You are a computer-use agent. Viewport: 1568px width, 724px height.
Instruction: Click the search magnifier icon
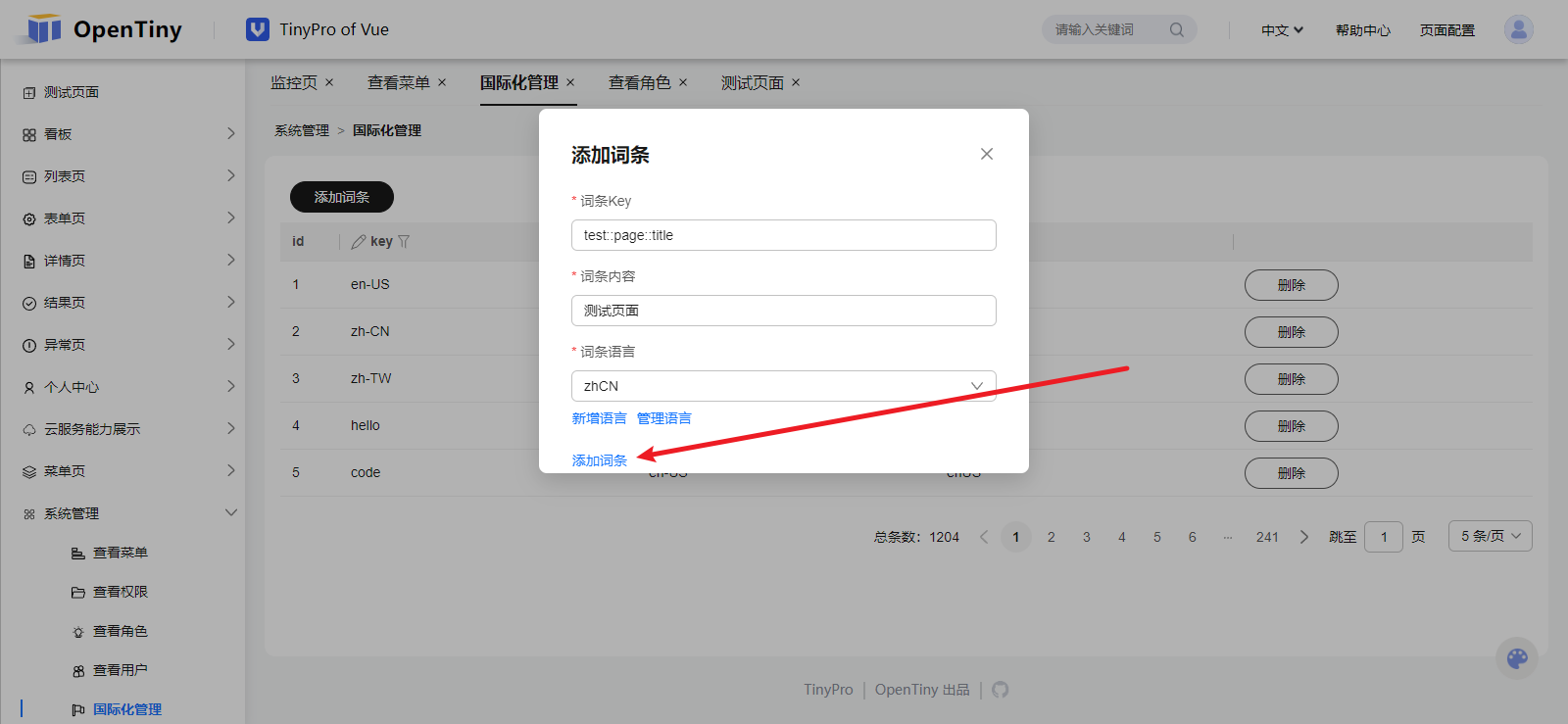tap(1176, 30)
